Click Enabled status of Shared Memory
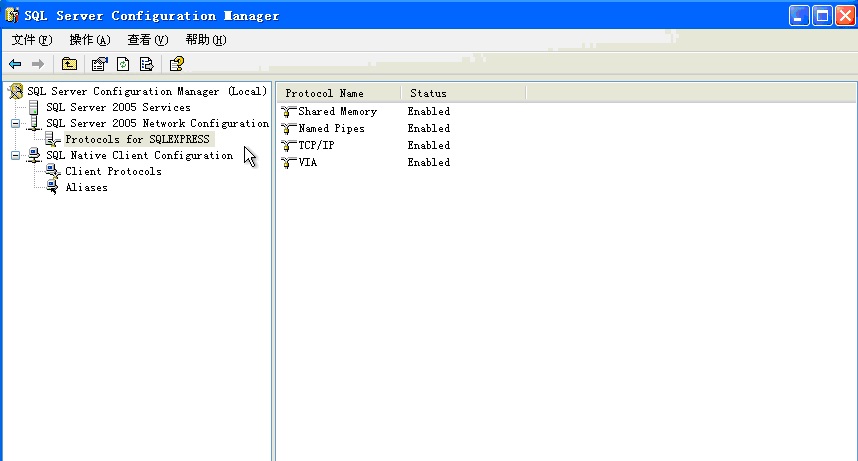 [x=429, y=112]
